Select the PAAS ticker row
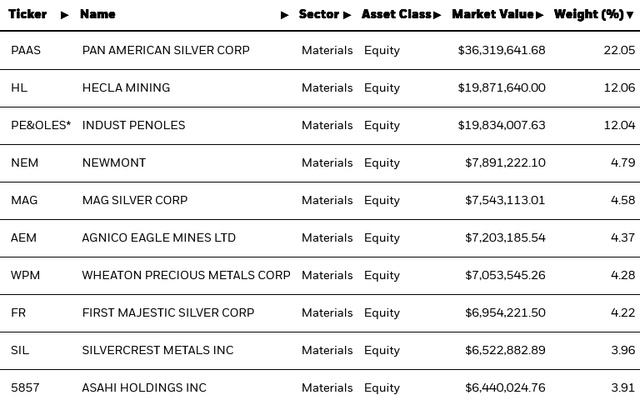This screenshot has width=640, height=400. click(x=26, y=50)
